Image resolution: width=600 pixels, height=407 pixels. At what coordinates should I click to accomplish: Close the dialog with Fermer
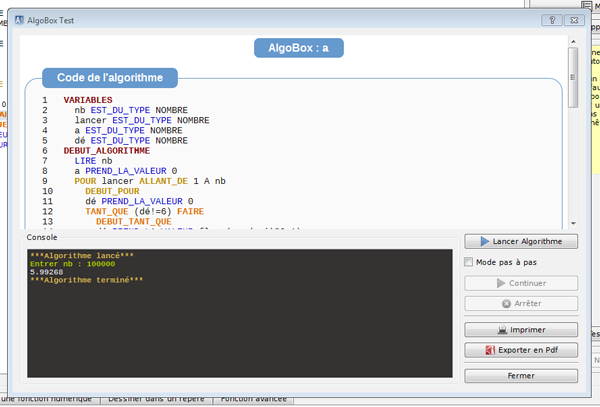(x=521, y=376)
